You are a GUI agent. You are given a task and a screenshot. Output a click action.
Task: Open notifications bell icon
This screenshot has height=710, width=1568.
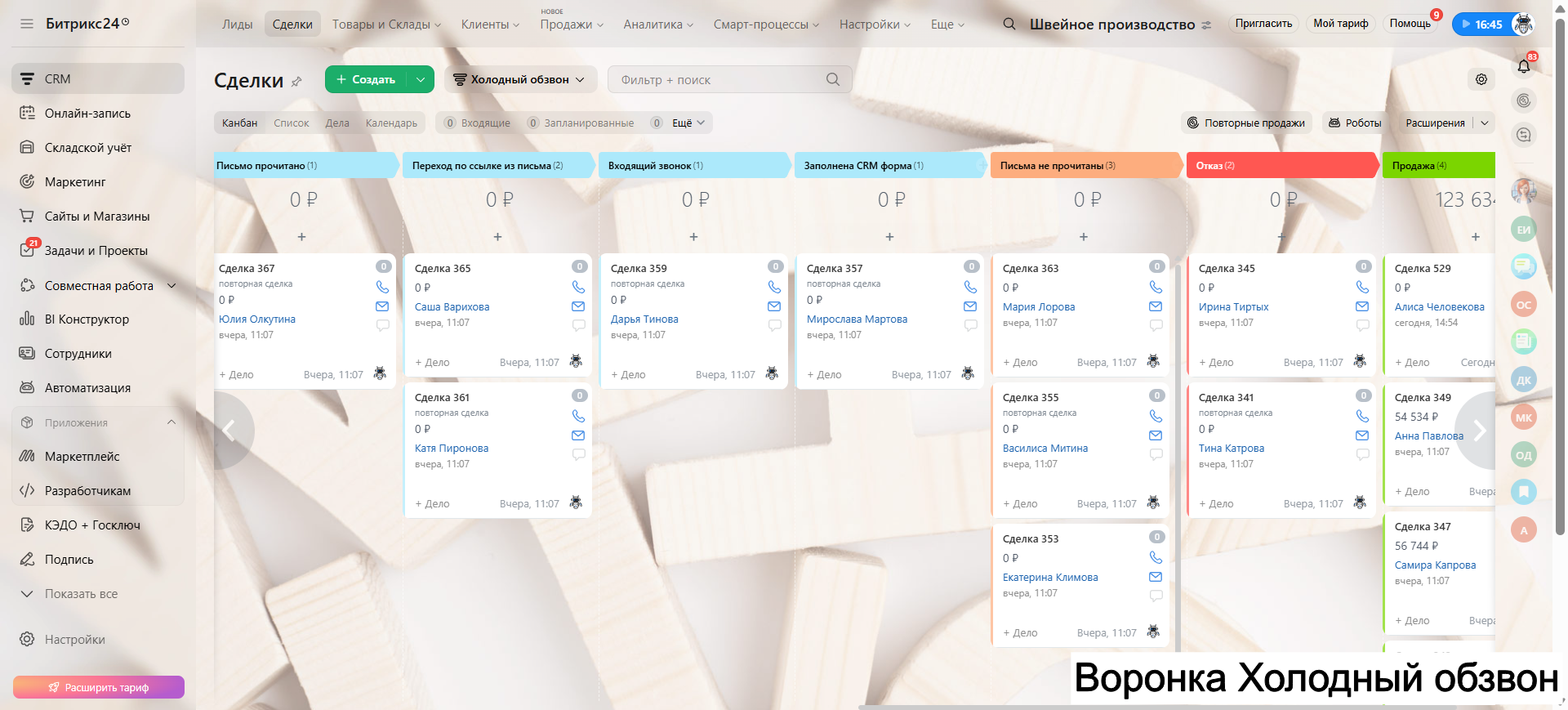tap(1524, 66)
